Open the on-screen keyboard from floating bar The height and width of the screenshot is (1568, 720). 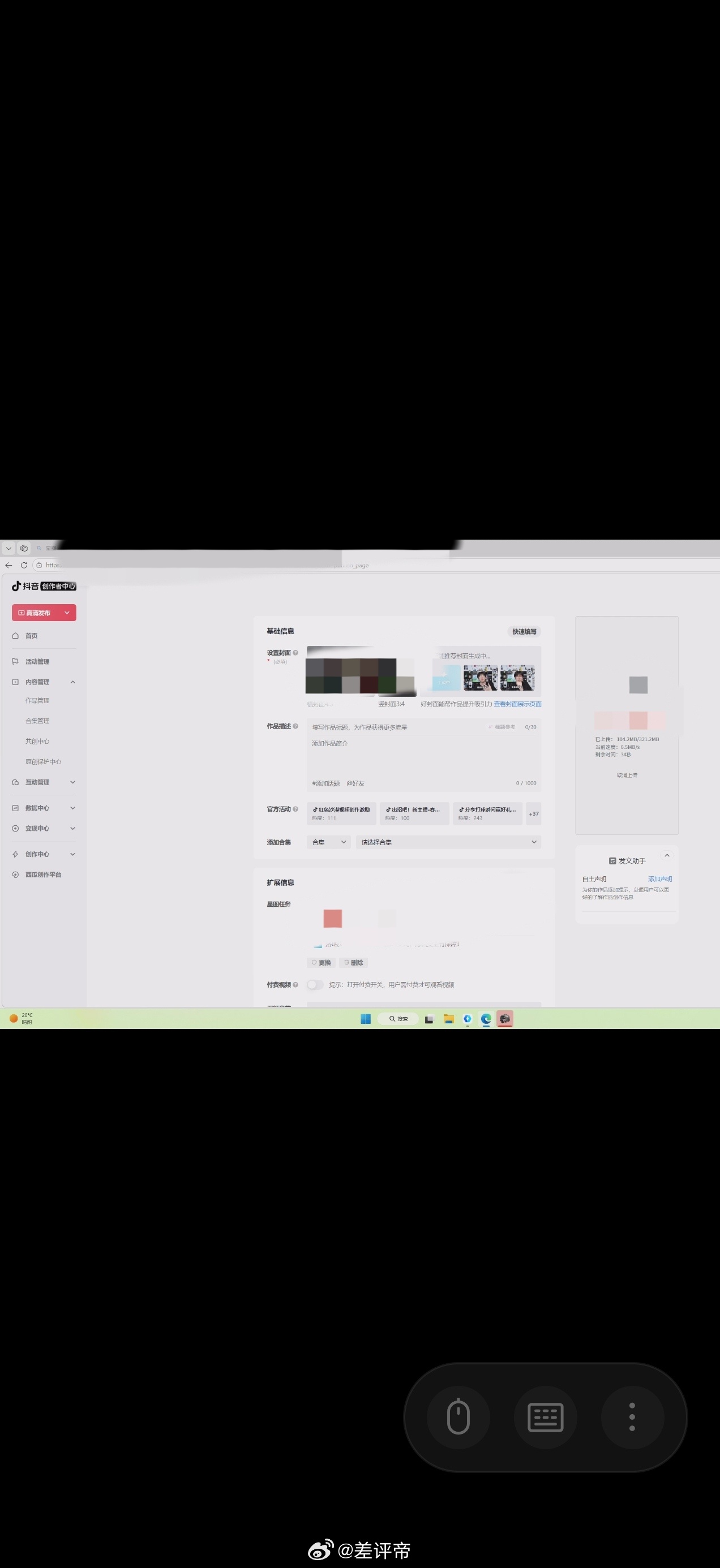point(545,1418)
